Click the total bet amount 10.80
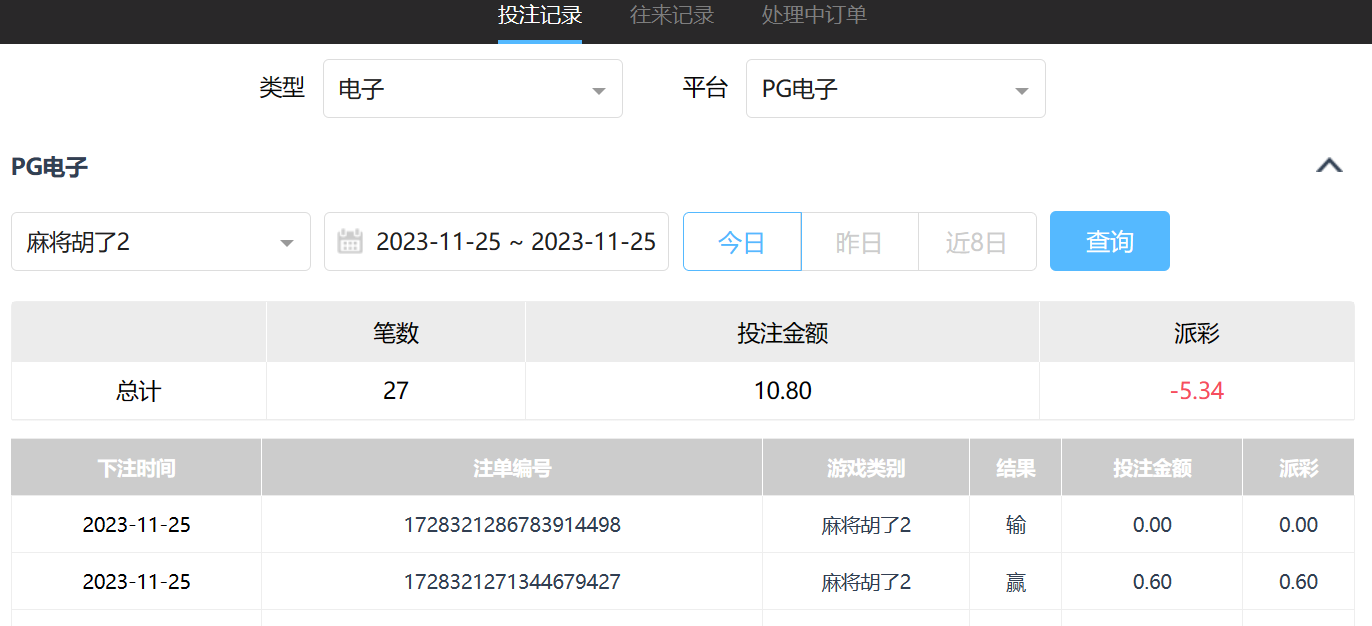Screen dimensions: 1372x626 click(x=783, y=391)
